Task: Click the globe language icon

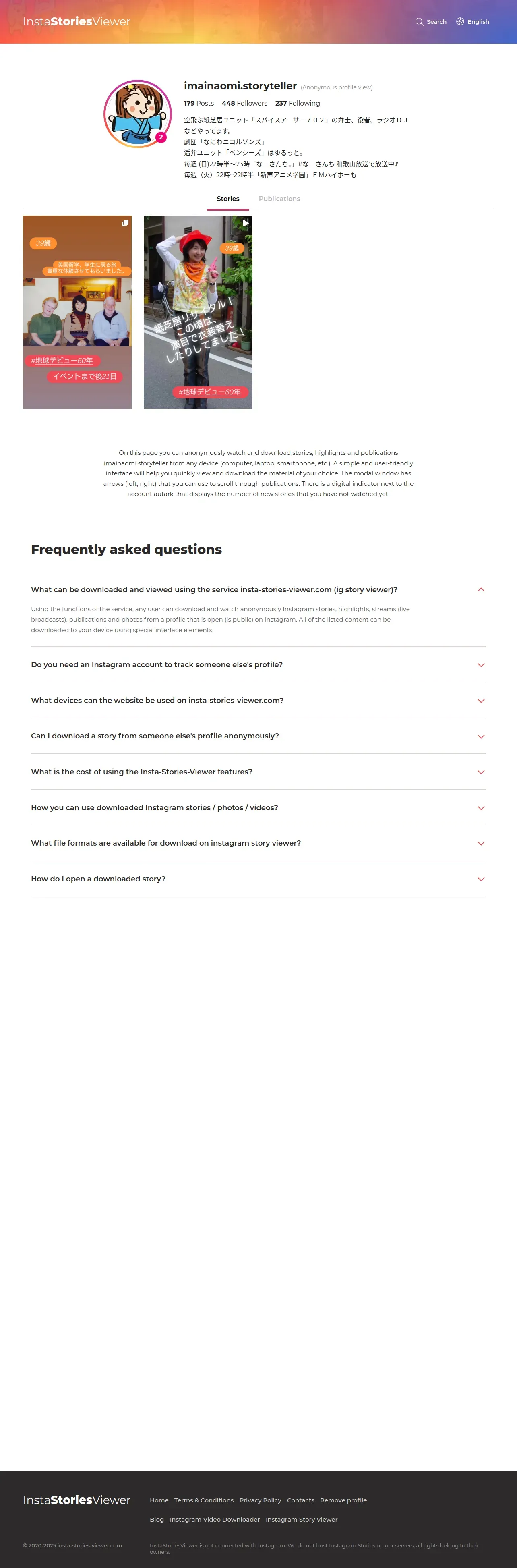Action: (460, 22)
